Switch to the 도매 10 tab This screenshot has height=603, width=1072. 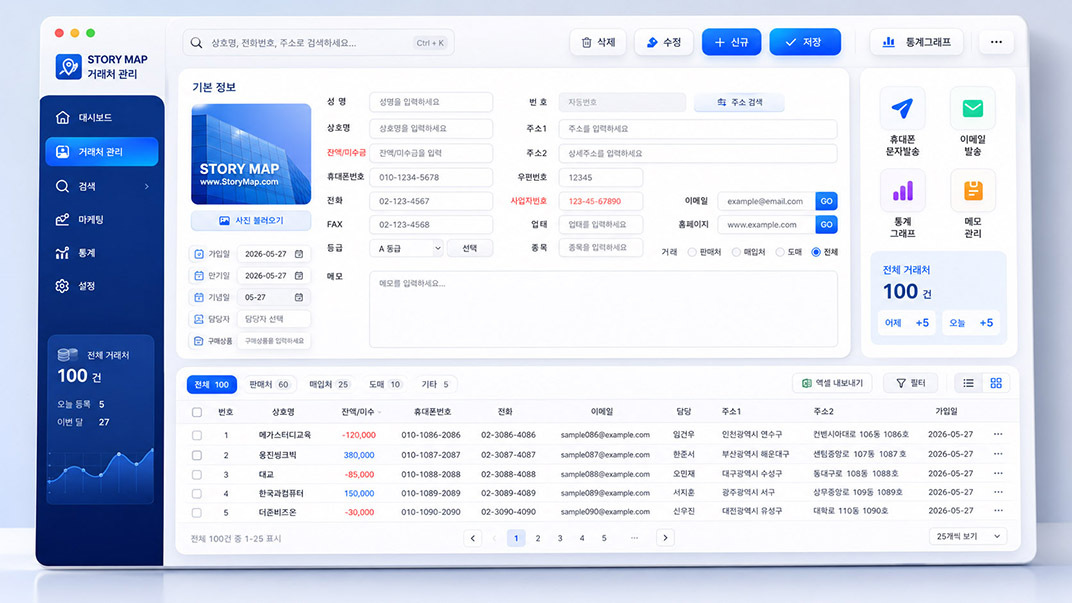[385, 384]
